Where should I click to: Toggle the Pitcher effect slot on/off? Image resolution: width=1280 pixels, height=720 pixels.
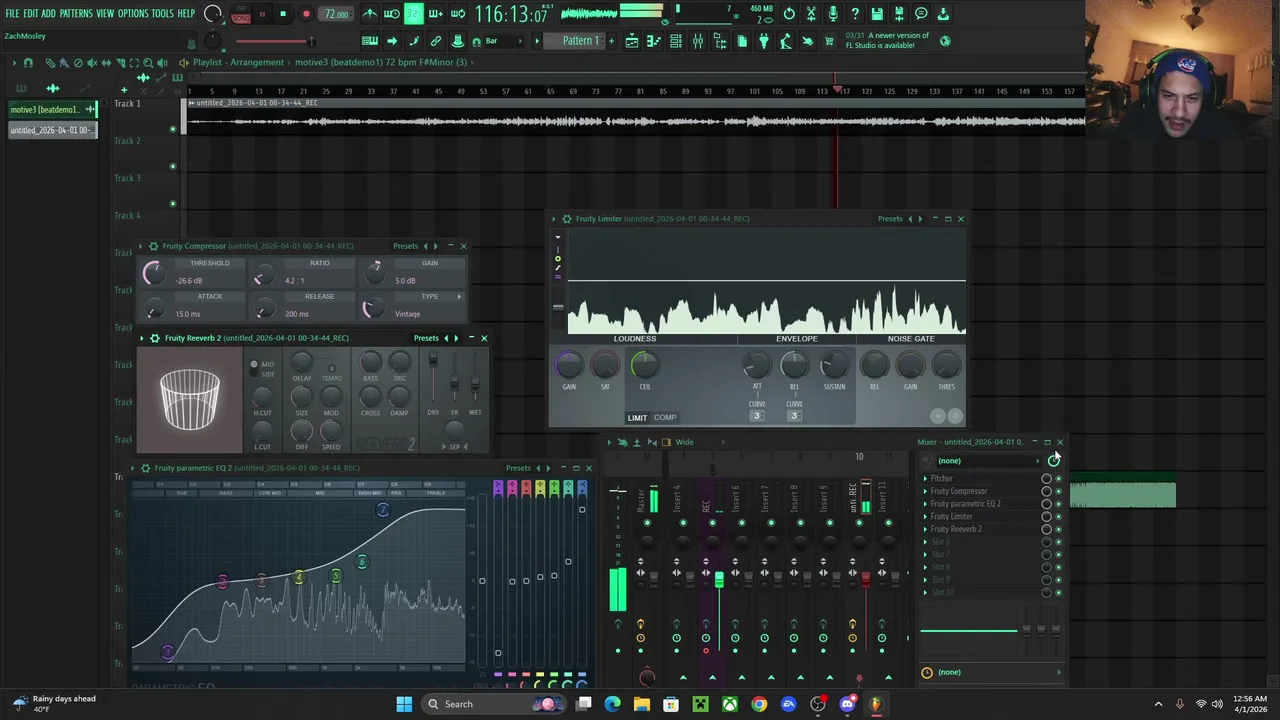(1059, 478)
